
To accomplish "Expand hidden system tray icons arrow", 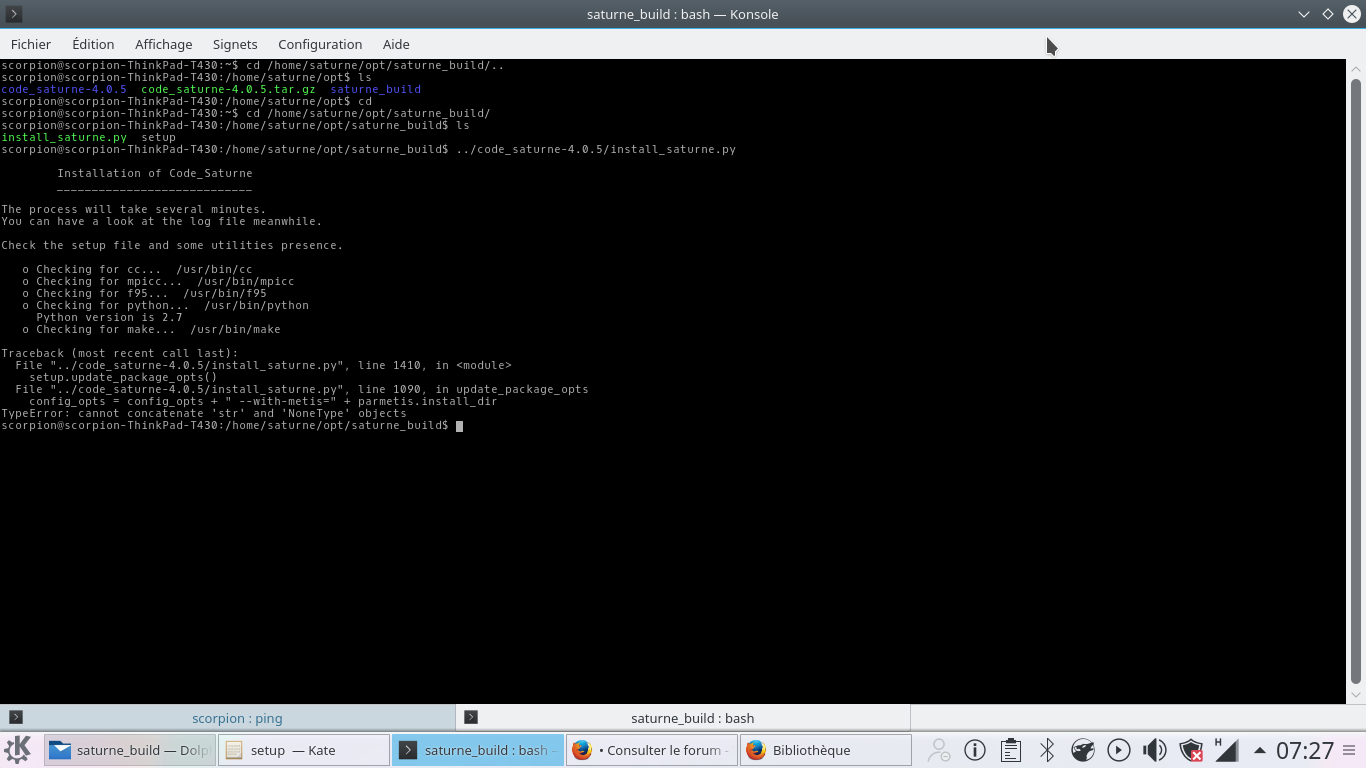I will coord(1259,750).
